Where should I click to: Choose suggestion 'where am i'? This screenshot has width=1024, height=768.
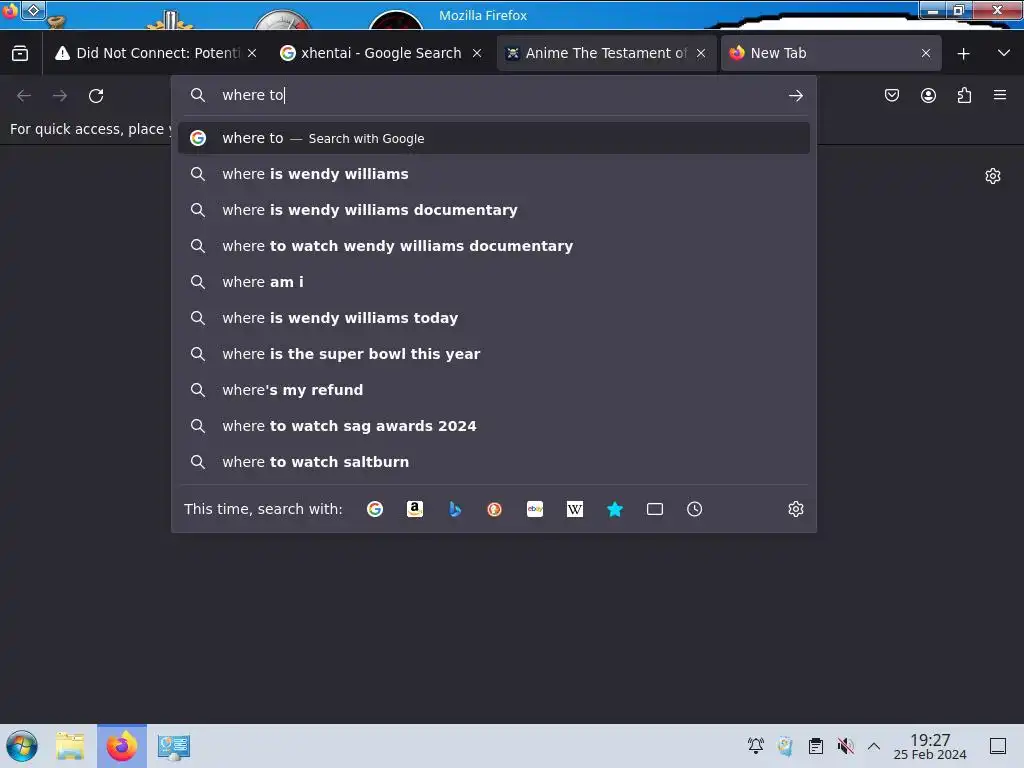tap(494, 282)
